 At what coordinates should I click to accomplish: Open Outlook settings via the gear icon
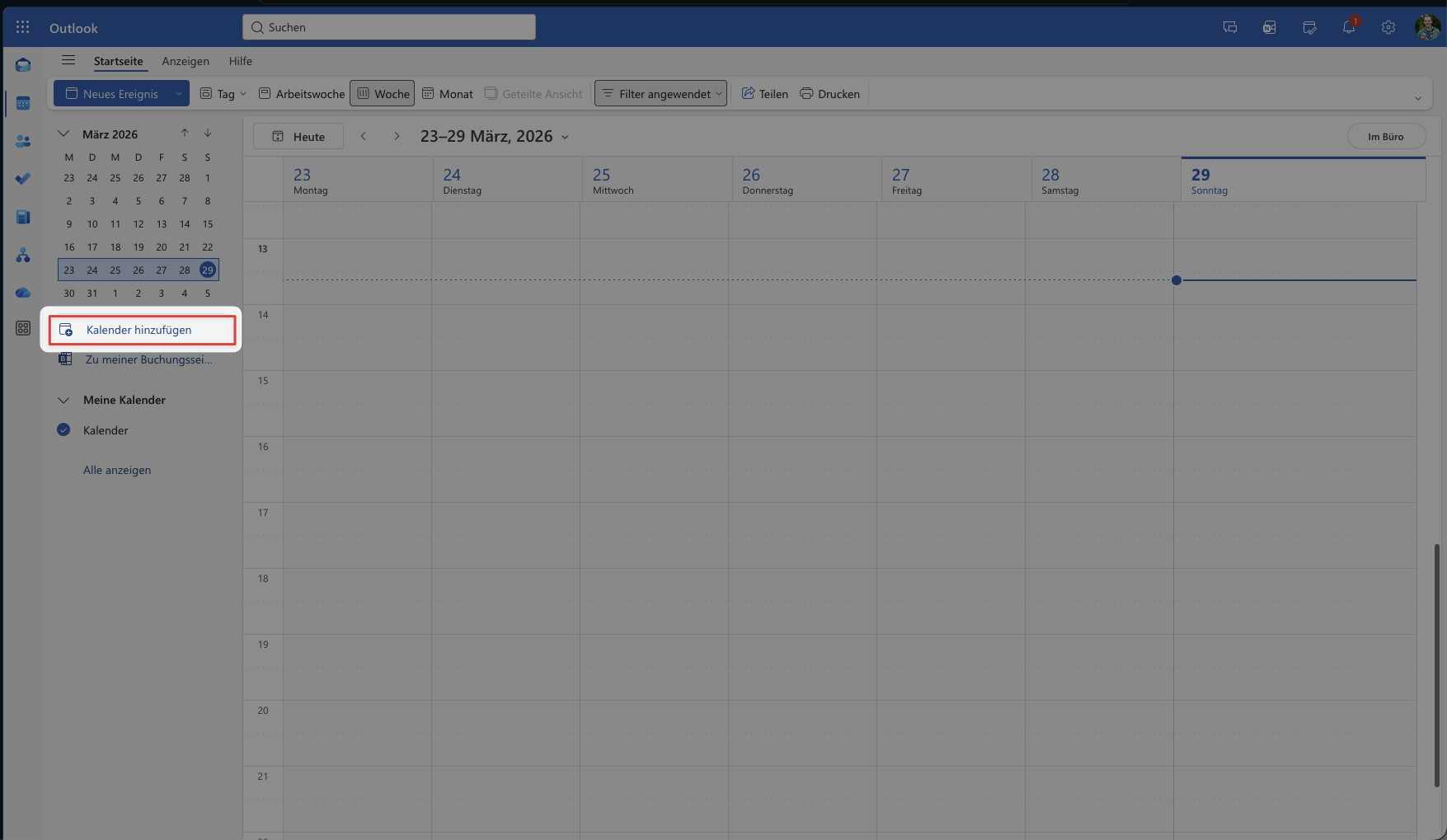click(1388, 26)
